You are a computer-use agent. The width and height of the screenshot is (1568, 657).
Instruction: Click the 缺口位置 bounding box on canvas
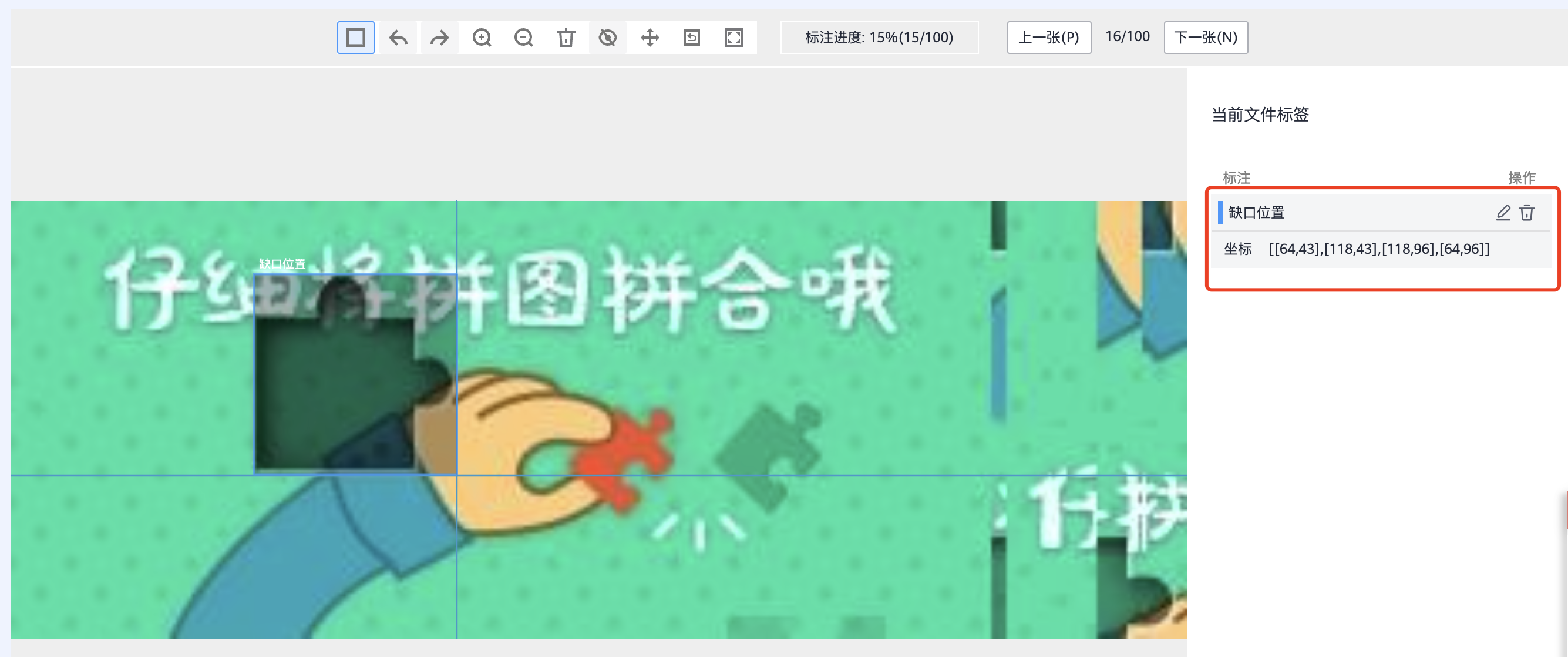[355, 373]
